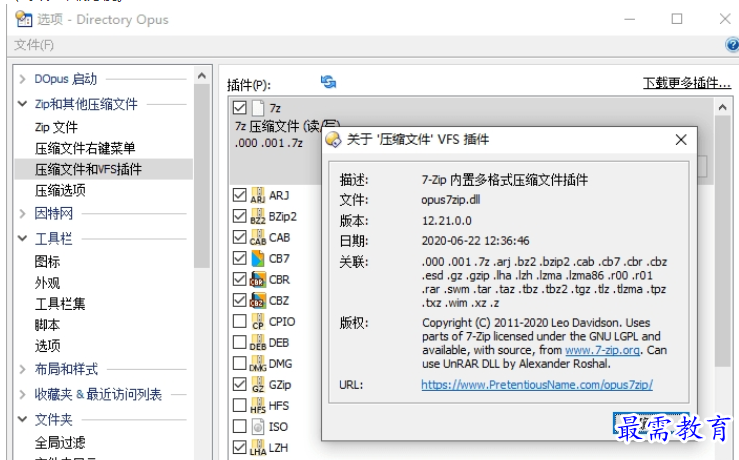Click the refresh plugins icon
The width and height of the screenshot is (739, 460).
tap(328, 82)
